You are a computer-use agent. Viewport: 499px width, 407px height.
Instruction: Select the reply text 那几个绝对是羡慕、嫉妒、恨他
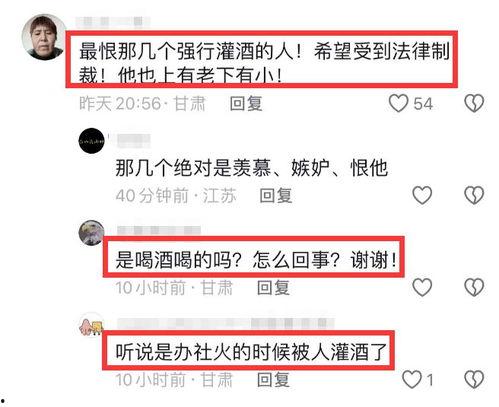tap(252, 168)
